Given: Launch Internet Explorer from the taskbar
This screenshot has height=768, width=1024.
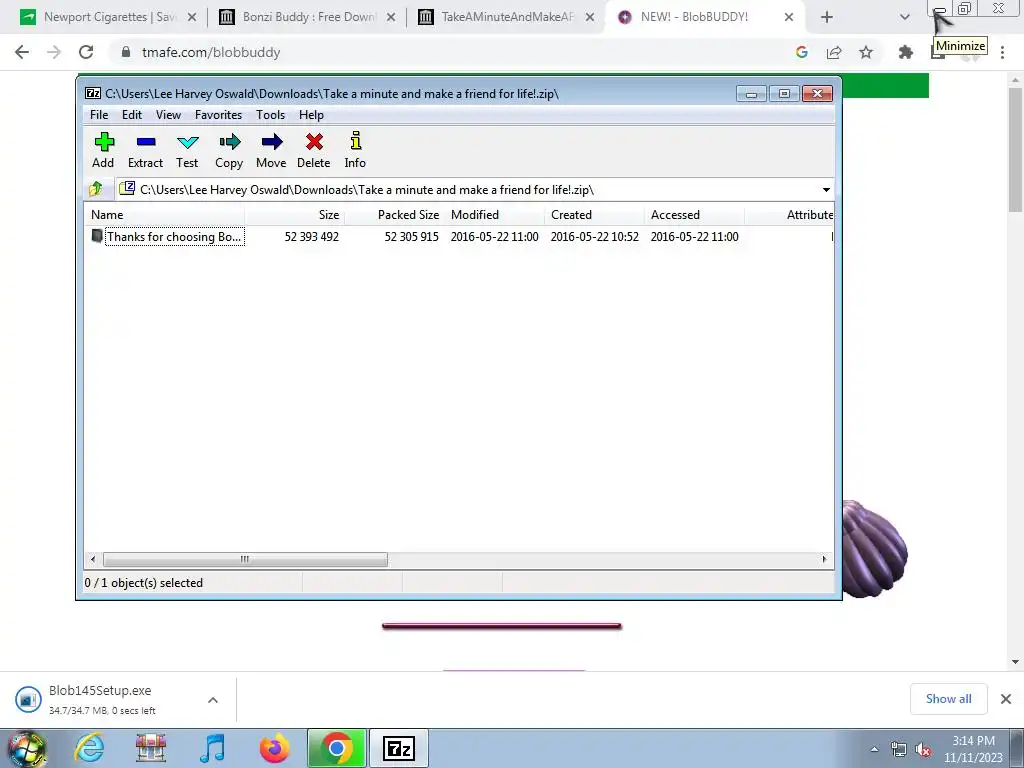Looking at the screenshot, I should [89, 748].
